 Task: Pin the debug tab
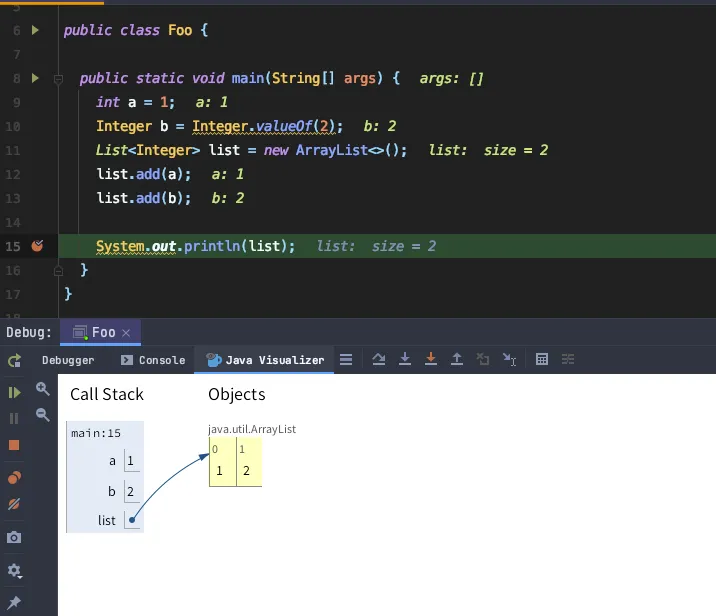(14, 603)
